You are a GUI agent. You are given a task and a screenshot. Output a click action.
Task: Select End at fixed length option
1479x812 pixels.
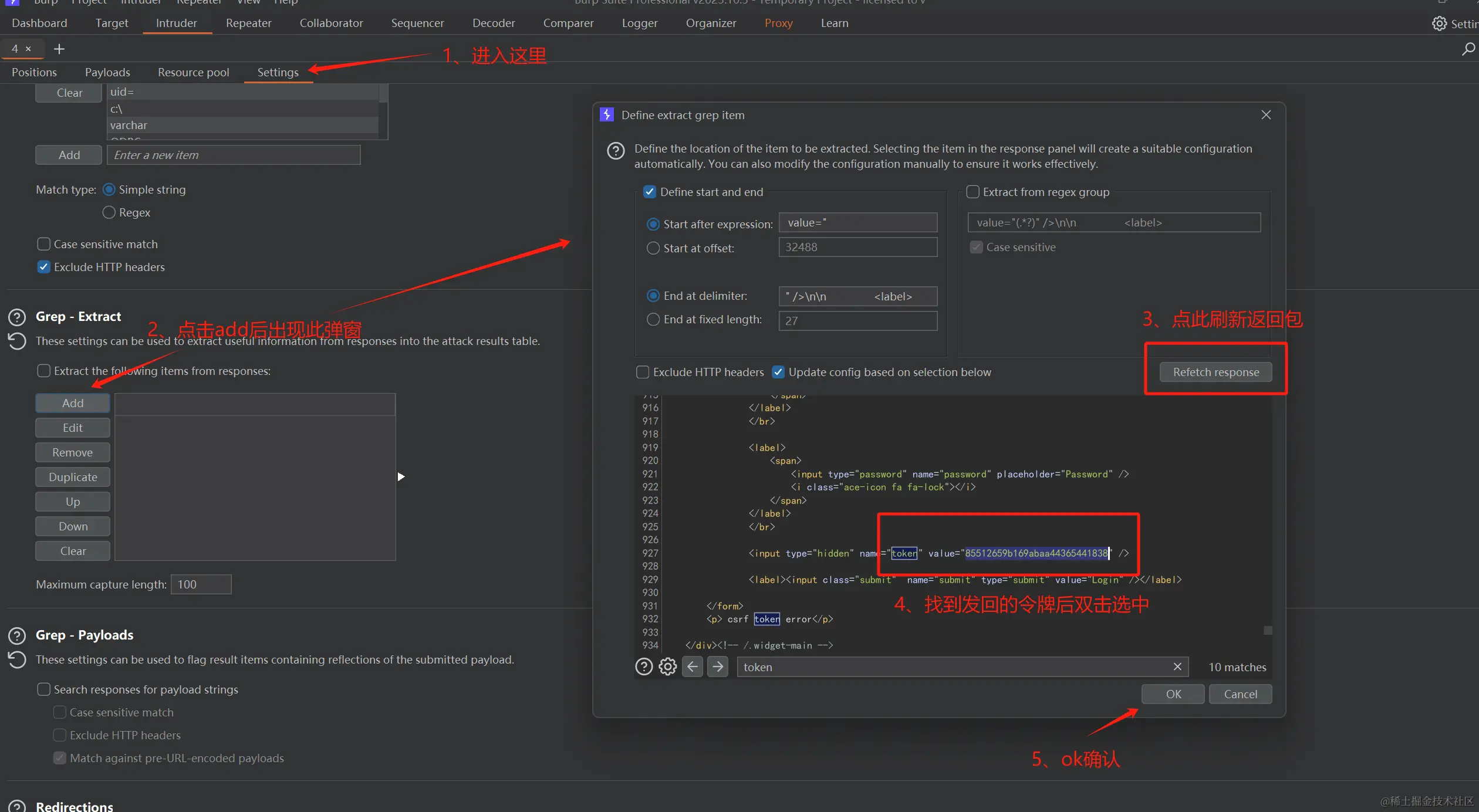[x=653, y=319]
